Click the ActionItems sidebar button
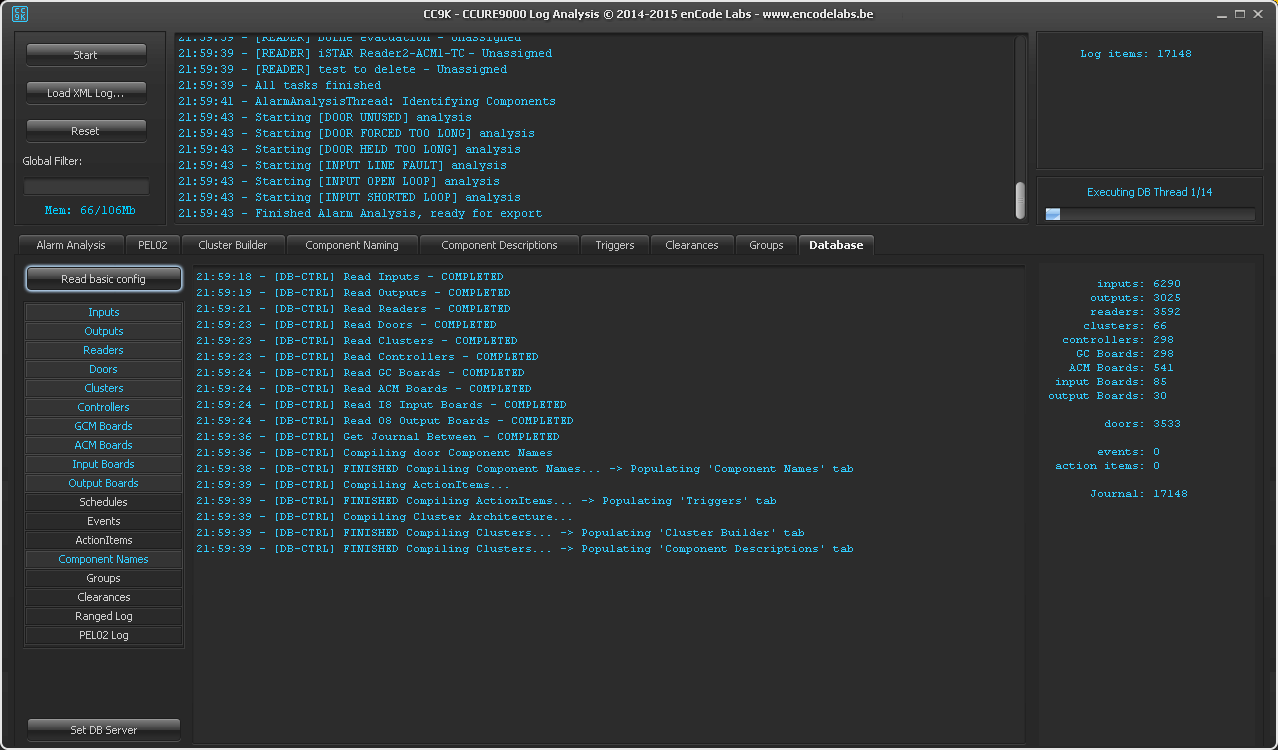This screenshot has width=1278, height=750. click(104, 540)
